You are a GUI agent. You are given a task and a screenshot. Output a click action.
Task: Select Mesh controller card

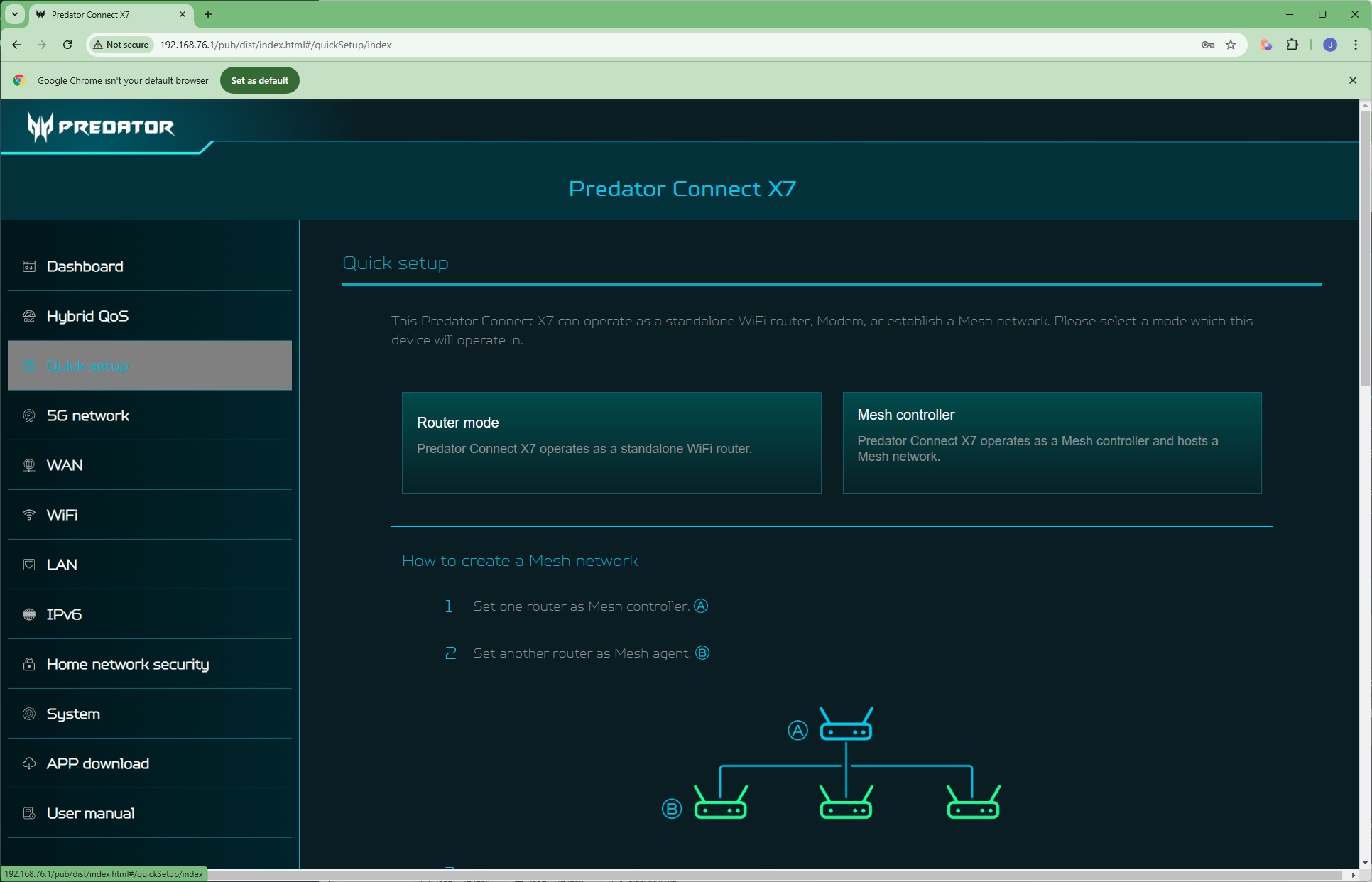pos(1052,442)
